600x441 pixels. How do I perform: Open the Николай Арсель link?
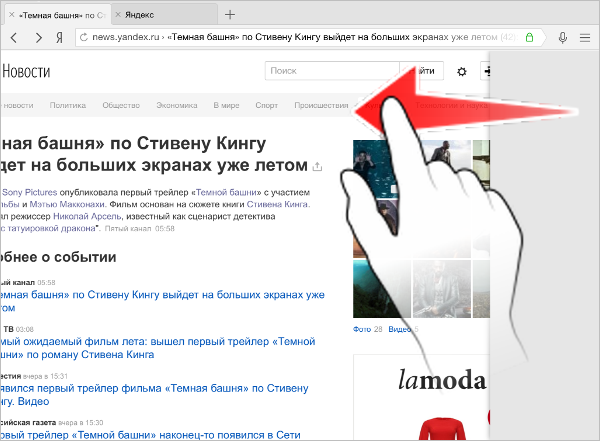click(x=87, y=216)
